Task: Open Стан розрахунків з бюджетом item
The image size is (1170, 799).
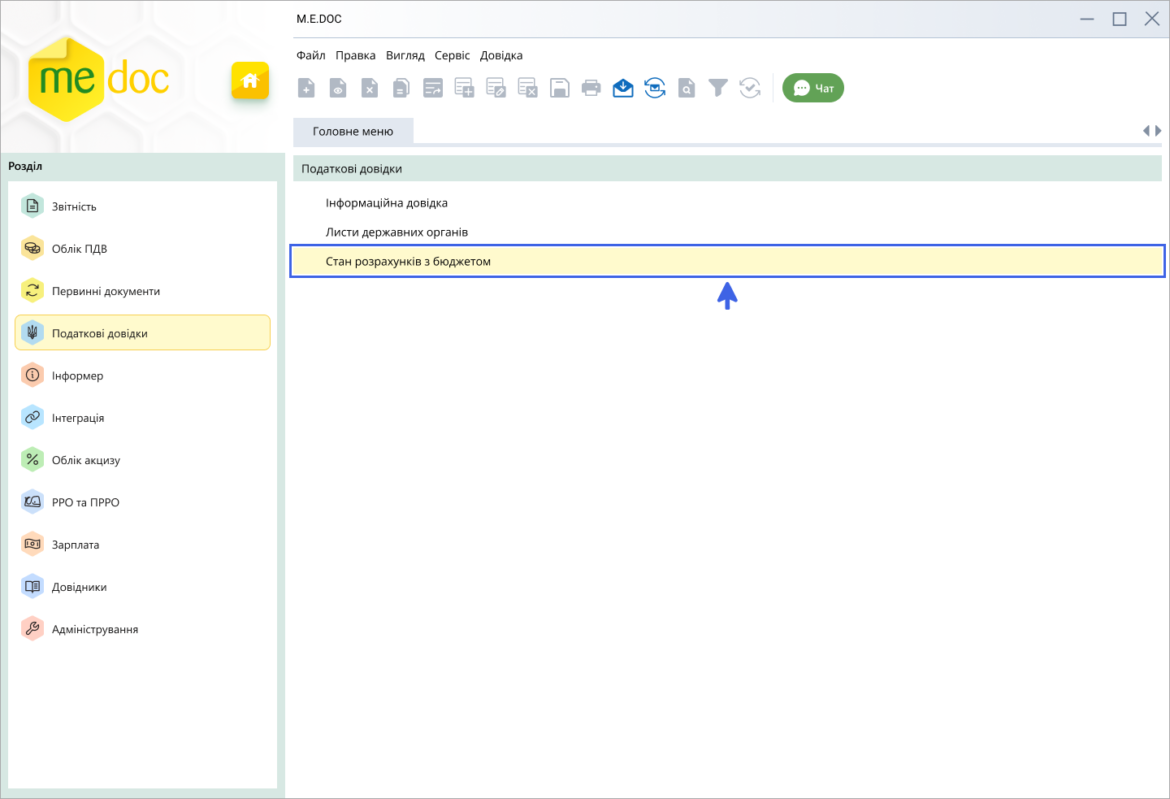Action: click(x=728, y=261)
